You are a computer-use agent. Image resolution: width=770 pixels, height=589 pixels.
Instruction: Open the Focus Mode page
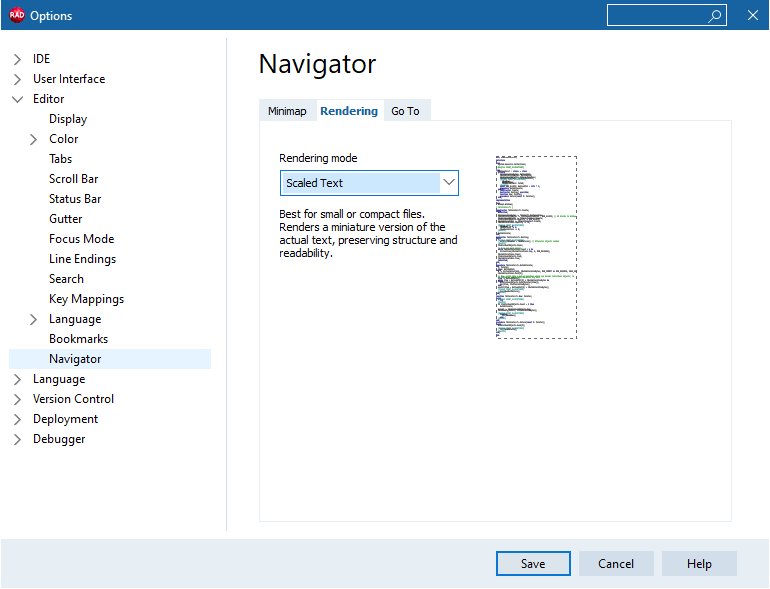click(x=82, y=239)
